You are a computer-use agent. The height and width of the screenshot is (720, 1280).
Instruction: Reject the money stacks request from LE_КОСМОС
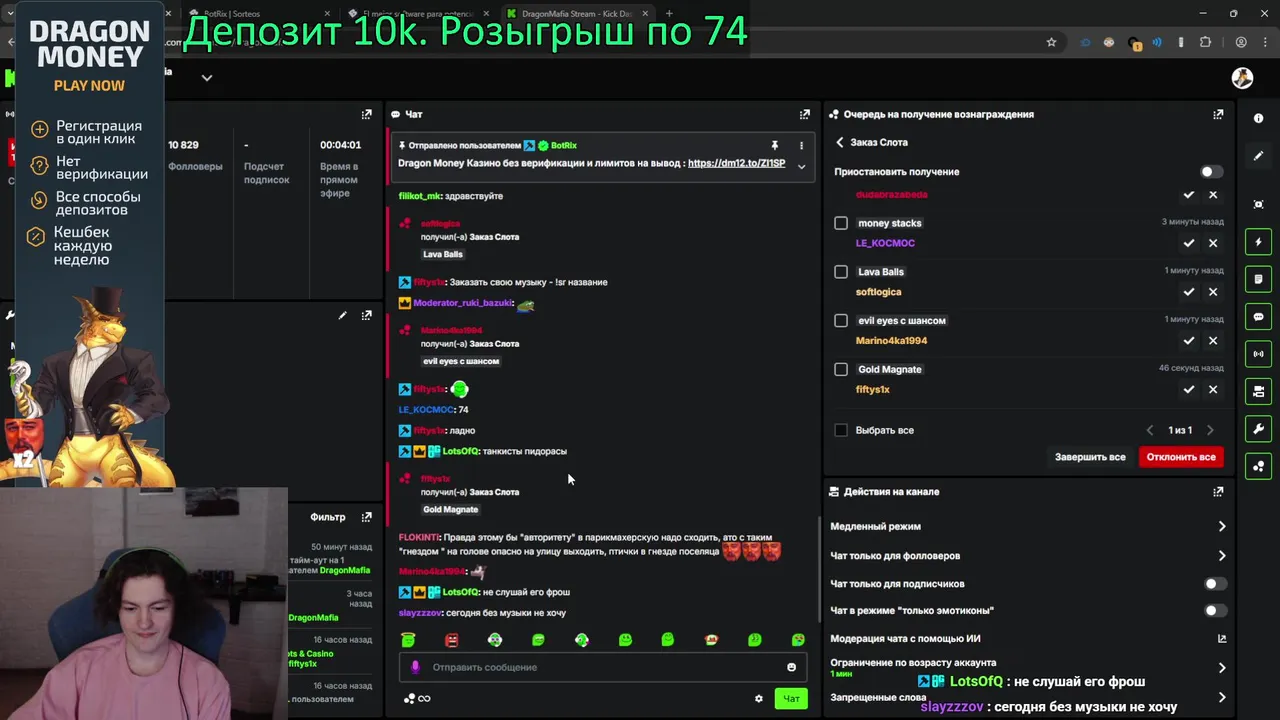(1213, 243)
